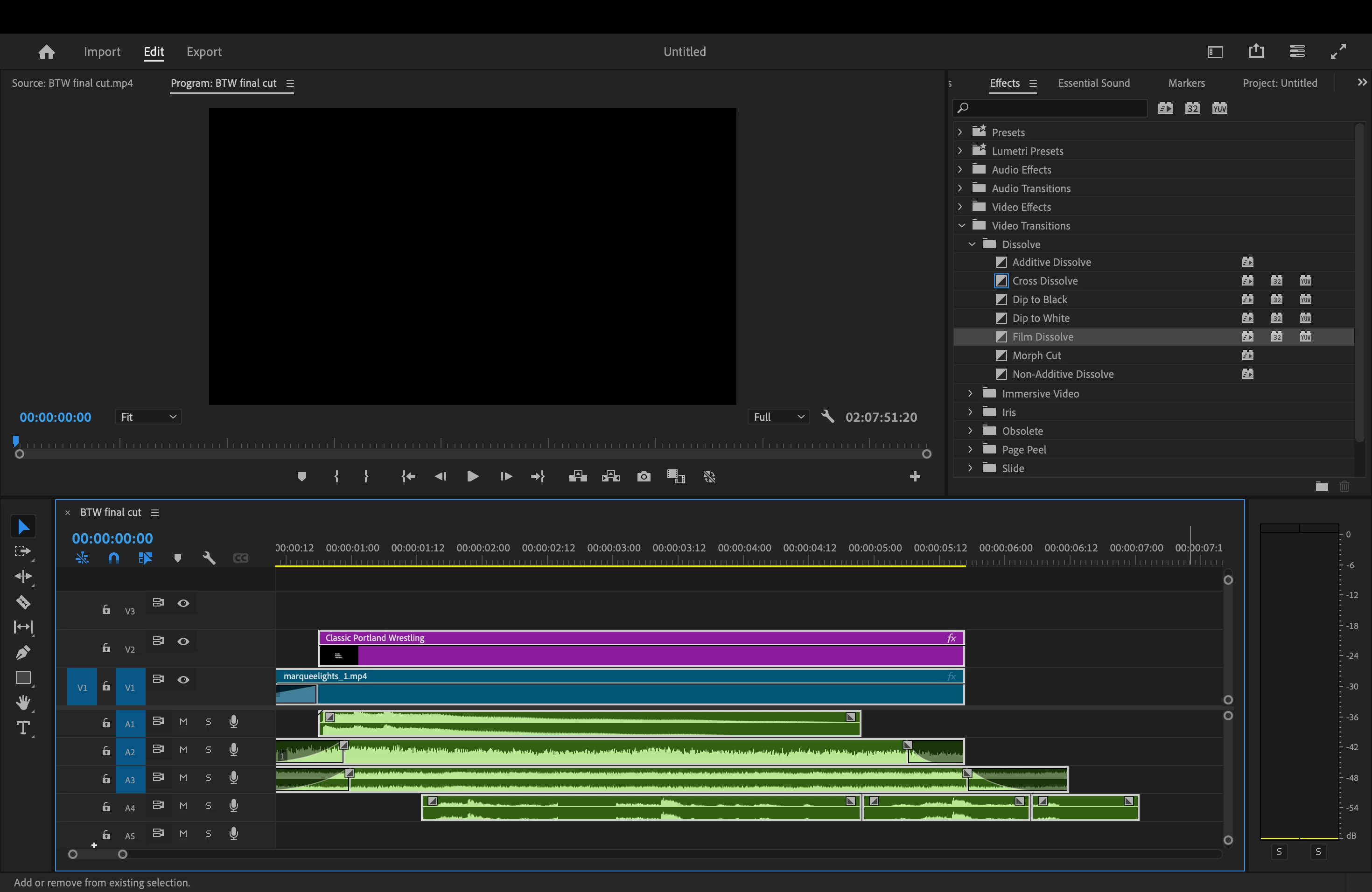The height and width of the screenshot is (892, 1372).
Task: Mute audio track A1
Action: 183,722
